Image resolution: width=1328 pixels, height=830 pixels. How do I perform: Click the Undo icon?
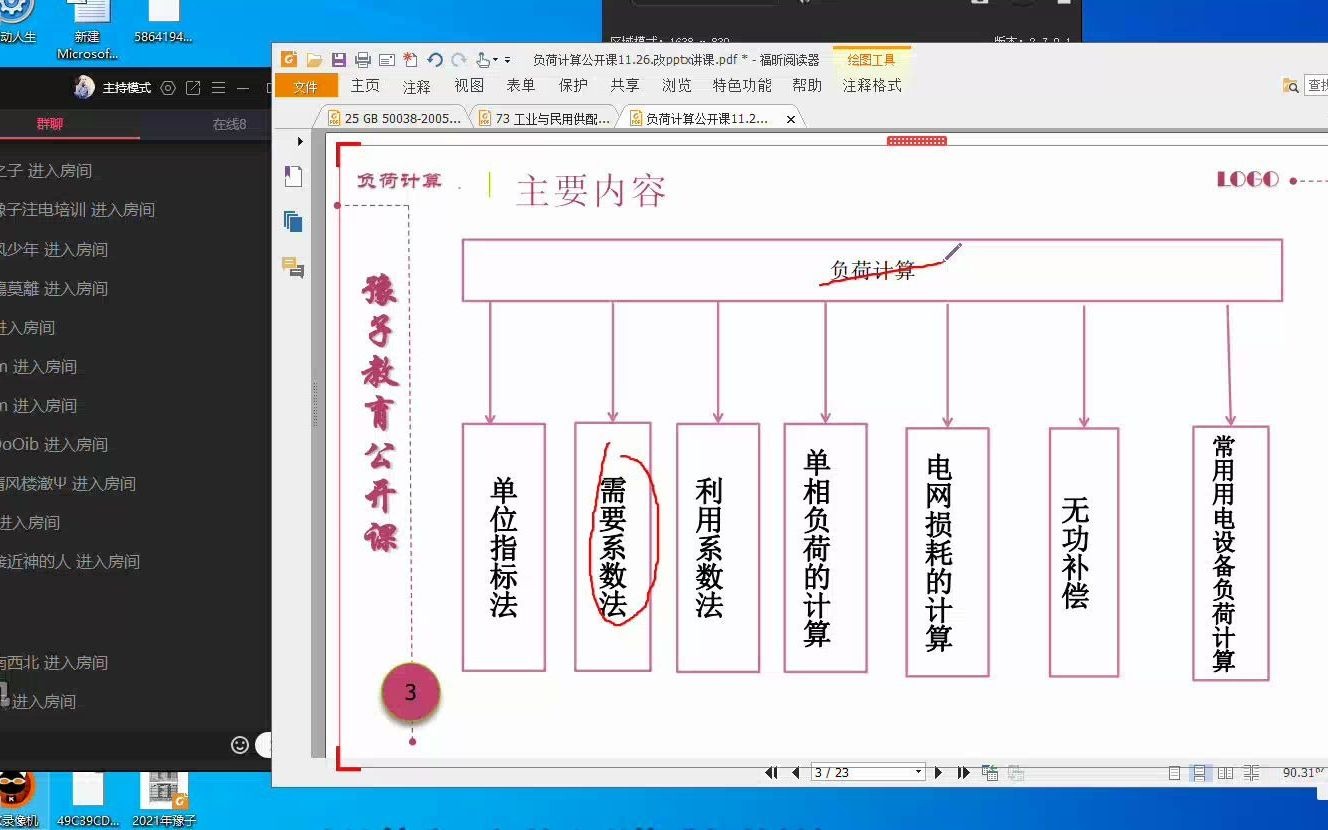coord(436,59)
